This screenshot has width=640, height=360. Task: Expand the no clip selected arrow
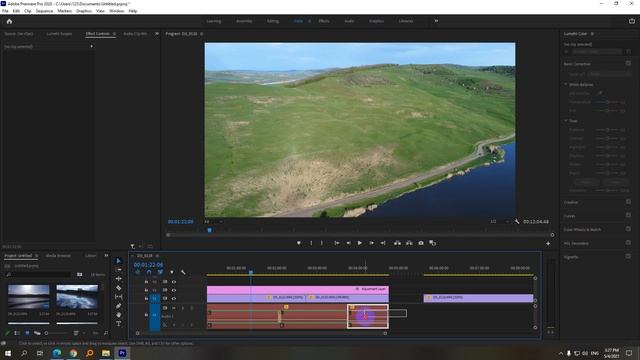pyautogui.click(x=91, y=47)
